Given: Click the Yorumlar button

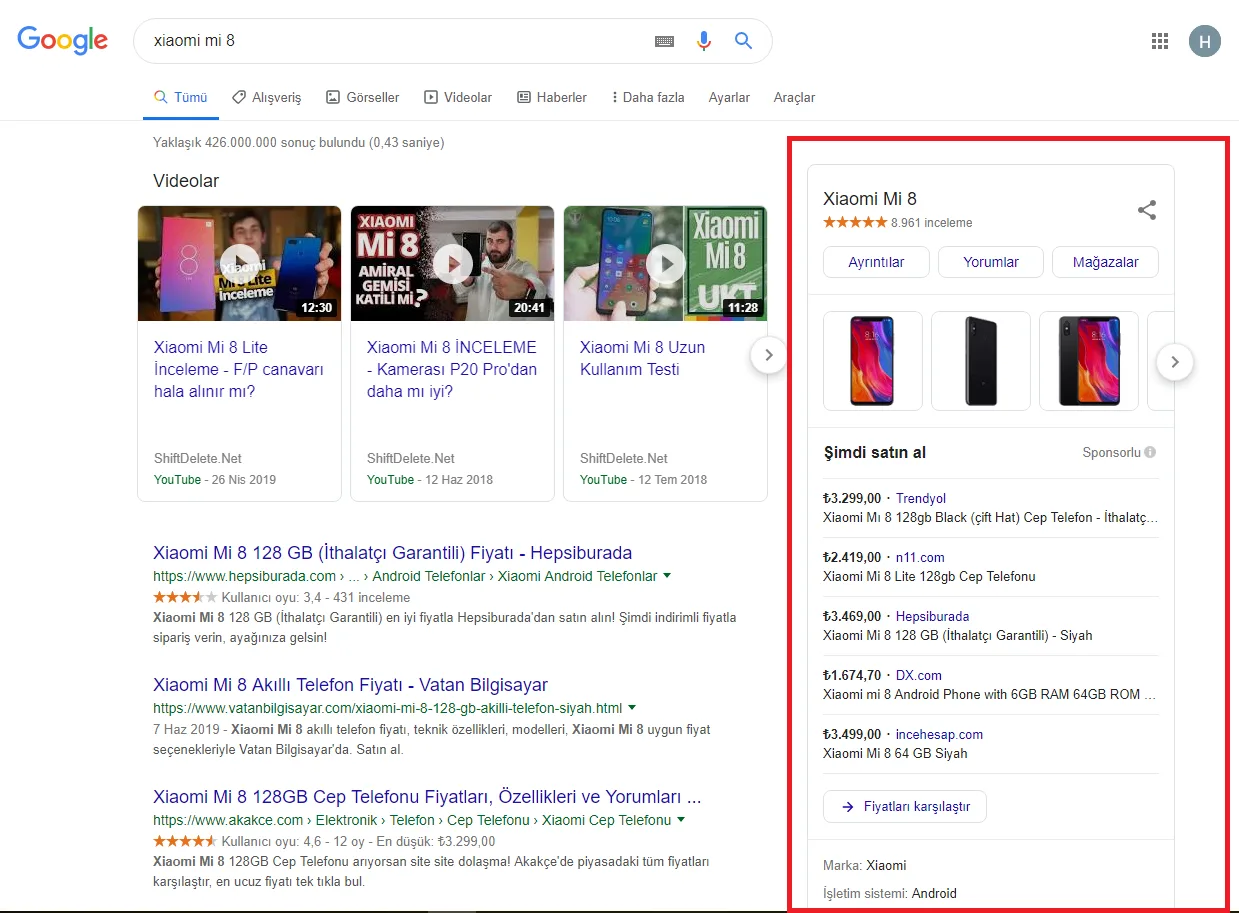Looking at the screenshot, I should [x=991, y=262].
